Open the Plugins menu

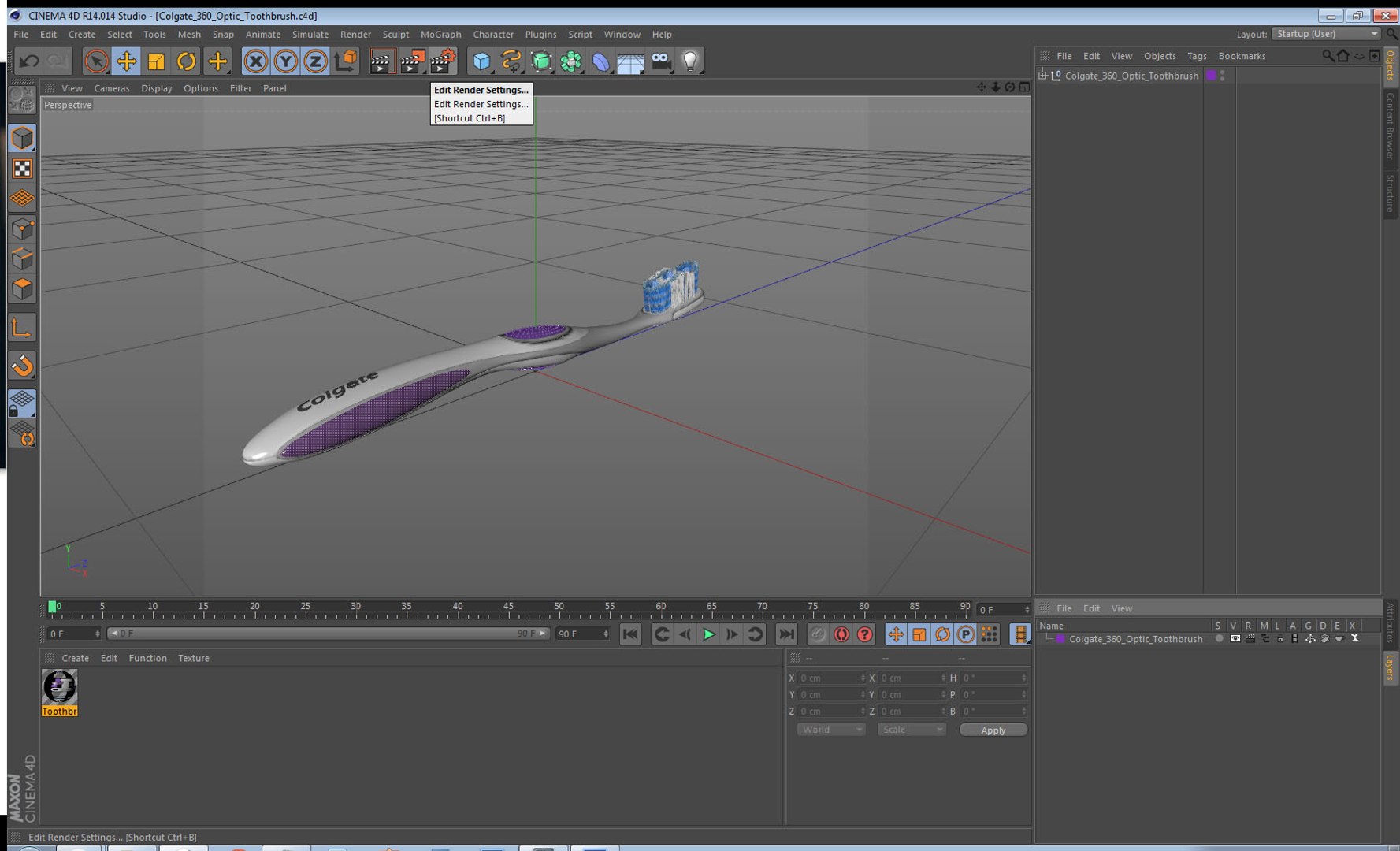pyautogui.click(x=540, y=35)
